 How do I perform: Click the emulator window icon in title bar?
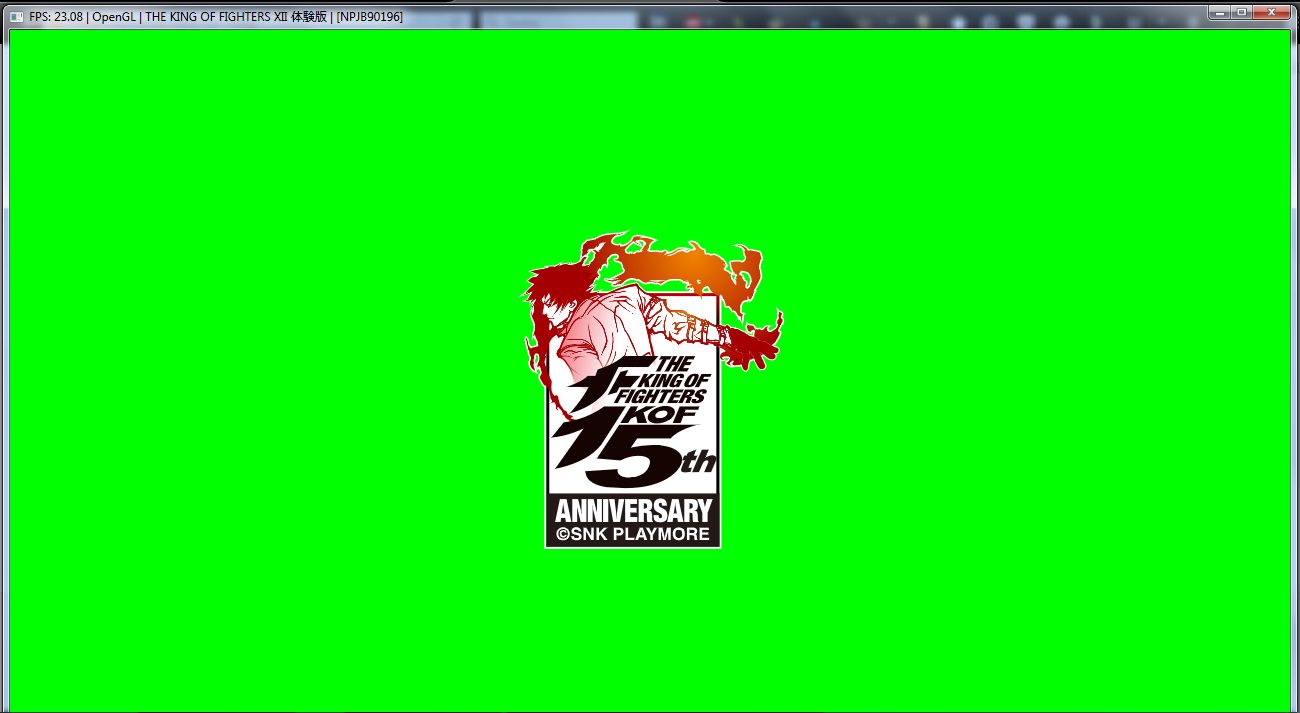coord(17,17)
